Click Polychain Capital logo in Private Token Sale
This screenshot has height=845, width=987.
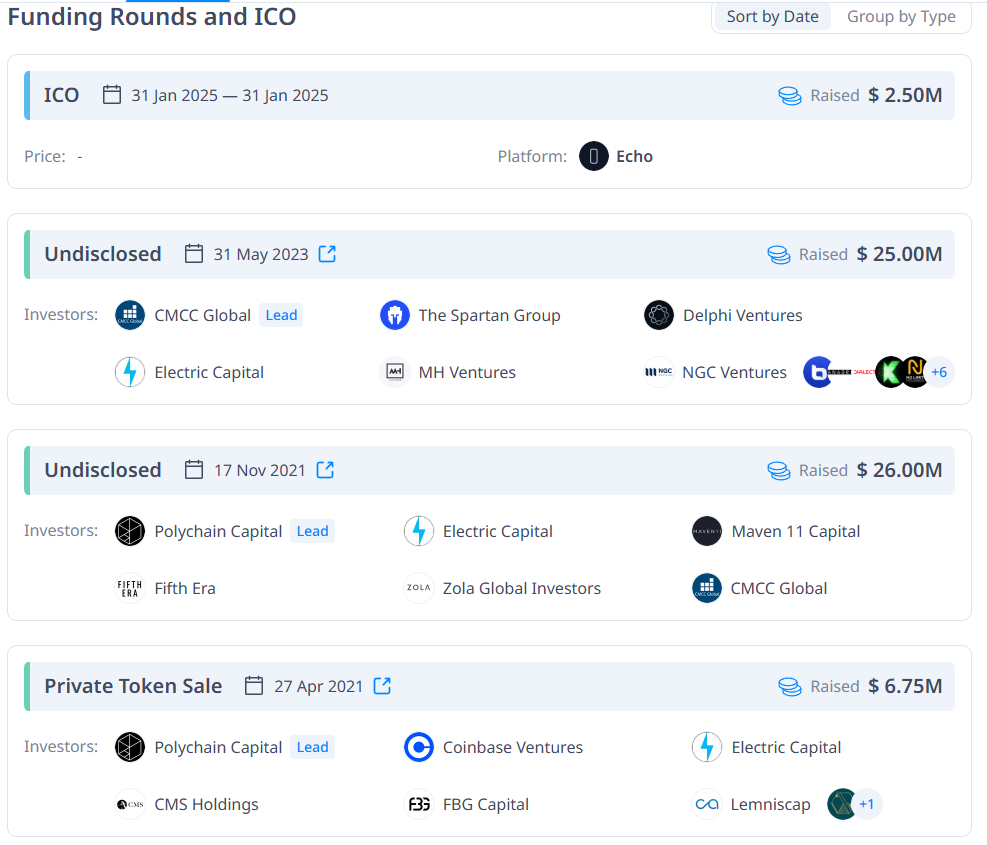(x=130, y=747)
